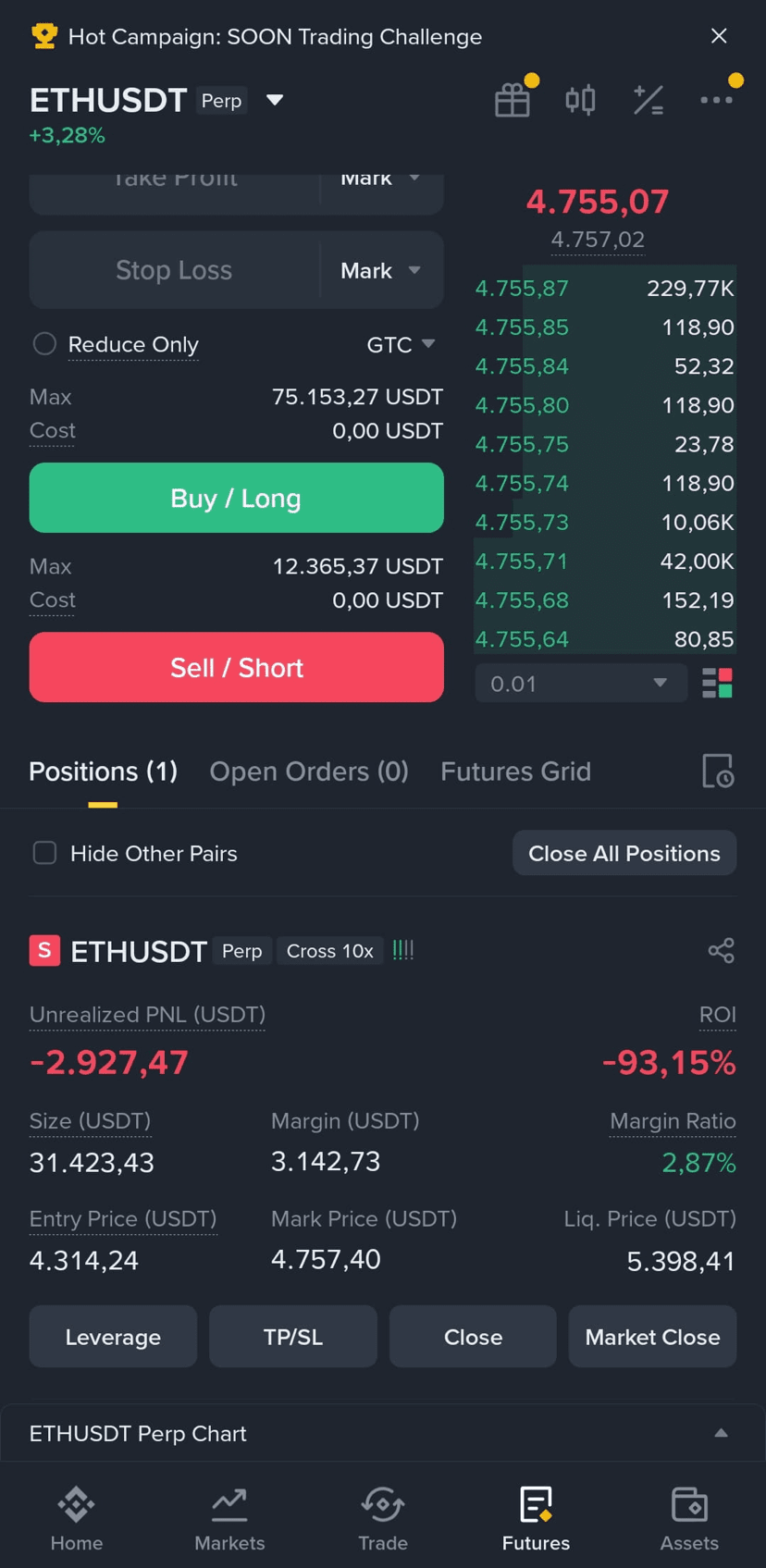Share the ETHUSDT position
This screenshot has height=1568, width=766.
[721, 950]
